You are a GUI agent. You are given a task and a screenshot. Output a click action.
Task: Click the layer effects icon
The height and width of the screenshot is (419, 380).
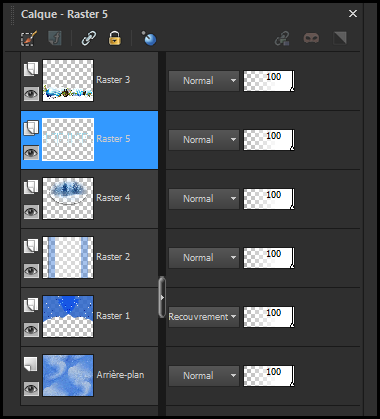55,38
